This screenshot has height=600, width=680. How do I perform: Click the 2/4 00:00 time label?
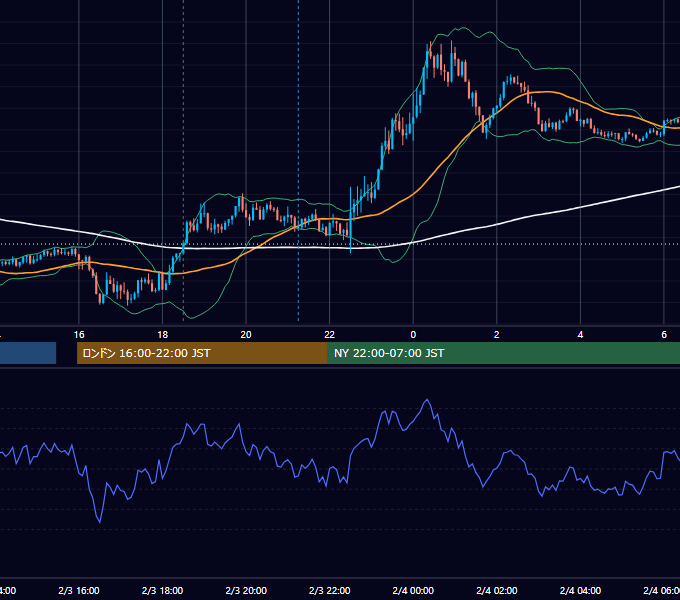(x=413, y=590)
